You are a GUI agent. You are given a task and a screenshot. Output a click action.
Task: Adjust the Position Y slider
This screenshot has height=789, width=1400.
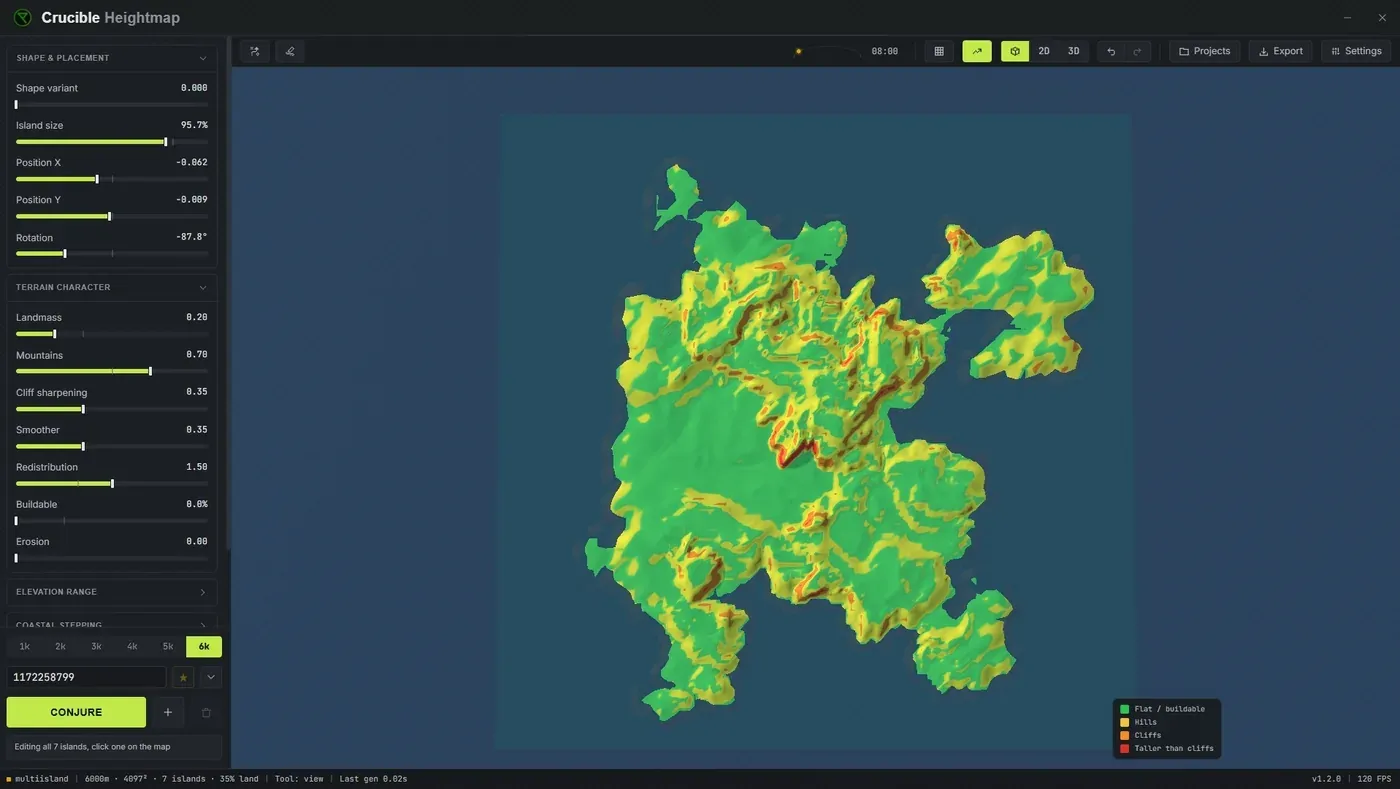[112, 216]
